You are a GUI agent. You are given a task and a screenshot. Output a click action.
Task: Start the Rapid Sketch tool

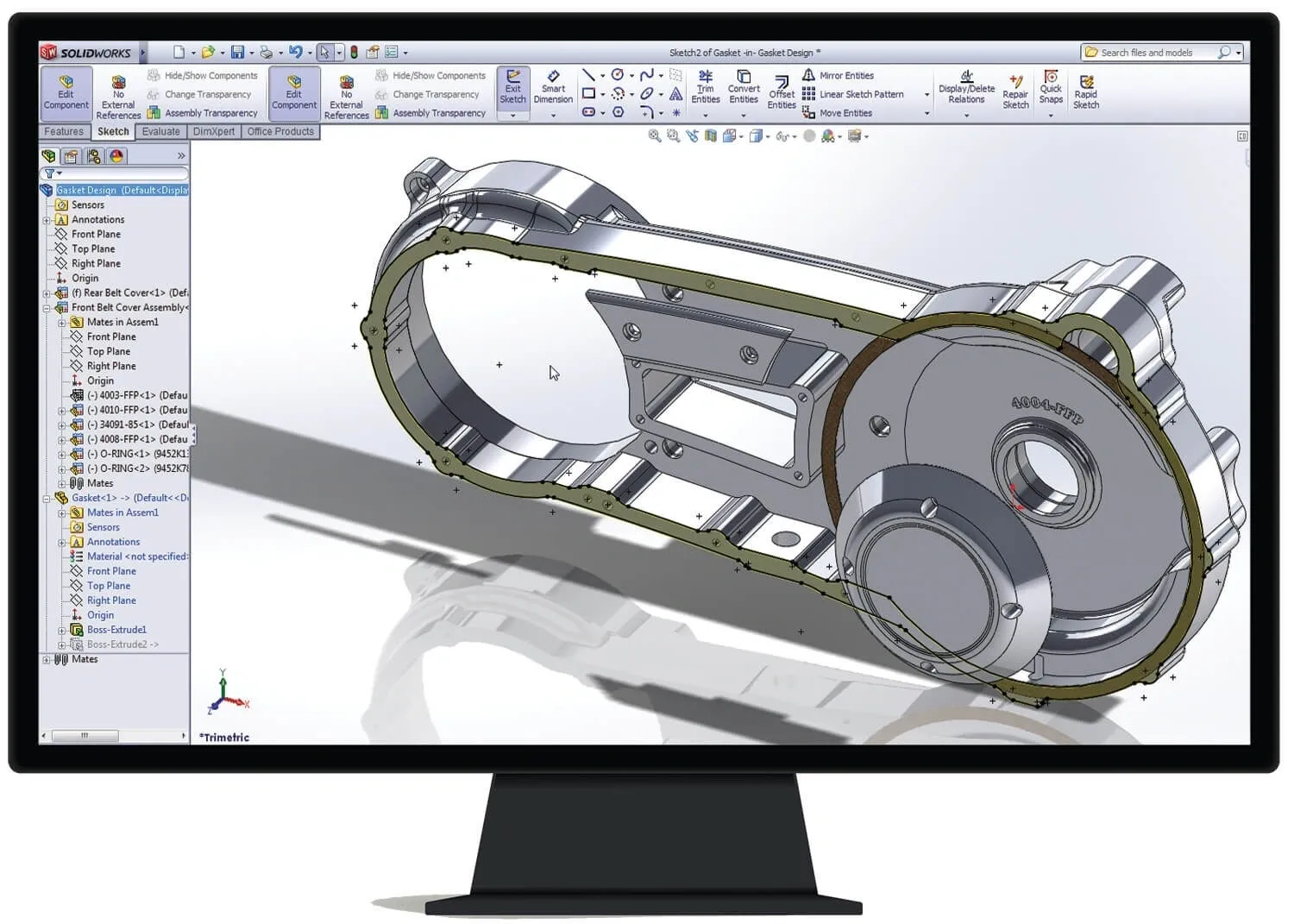click(1085, 92)
